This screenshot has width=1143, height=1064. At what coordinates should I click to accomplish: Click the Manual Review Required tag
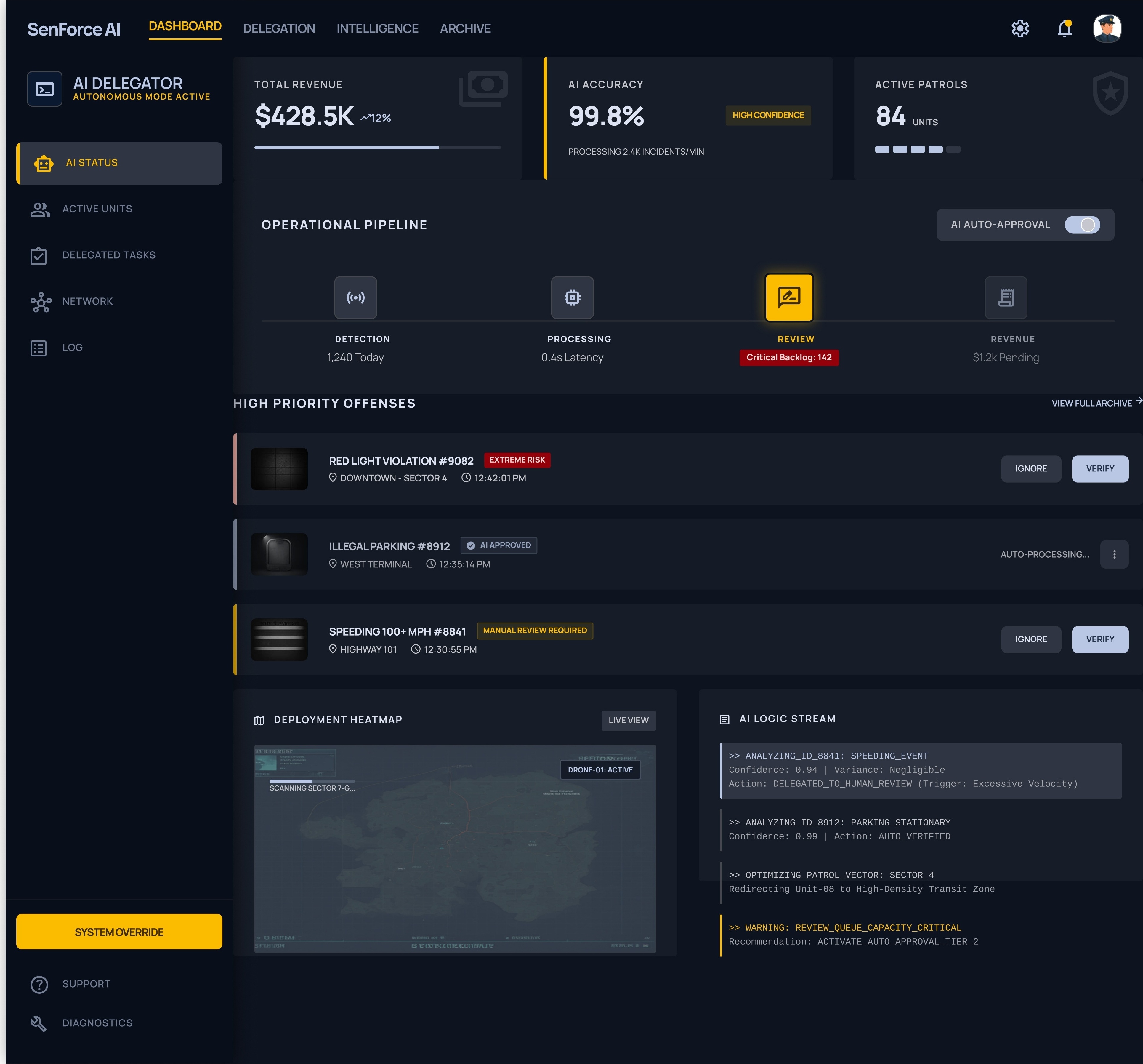pyautogui.click(x=535, y=631)
